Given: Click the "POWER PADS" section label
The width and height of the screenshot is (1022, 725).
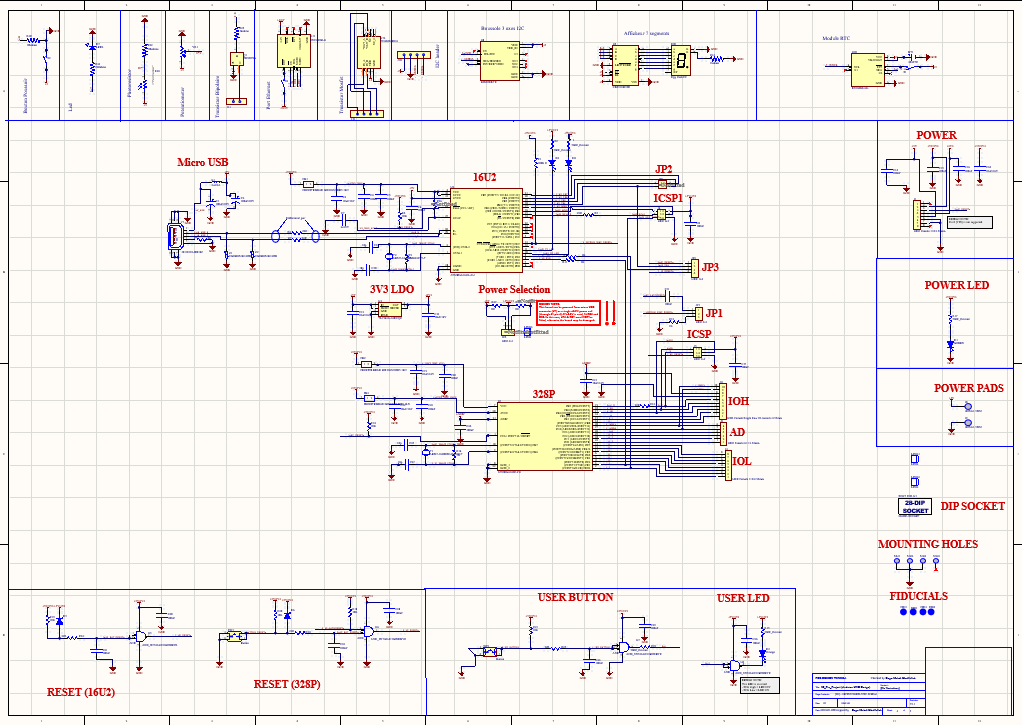Looking at the screenshot, I should pyautogui.click(x=968, y=388).
